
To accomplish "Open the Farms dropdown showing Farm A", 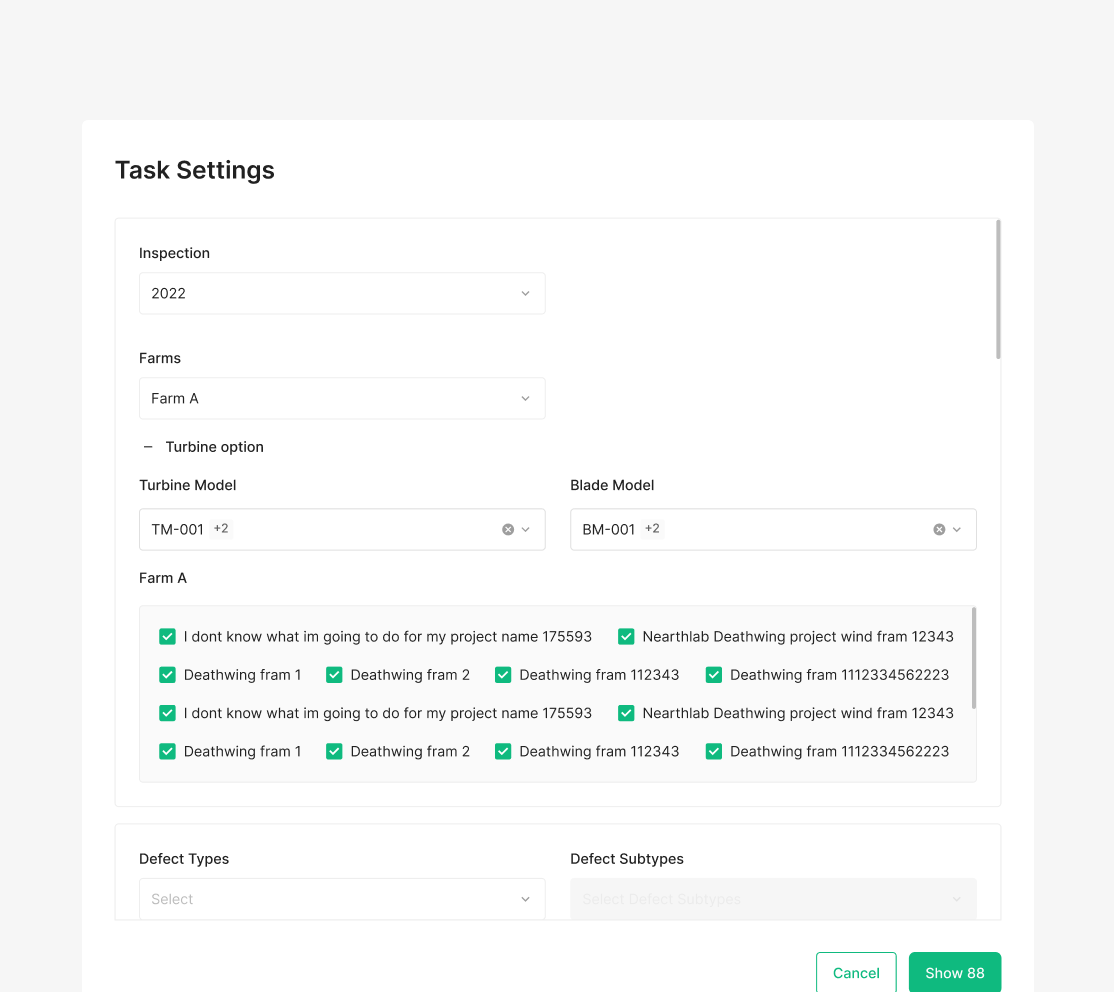I will tap(342, 398).
